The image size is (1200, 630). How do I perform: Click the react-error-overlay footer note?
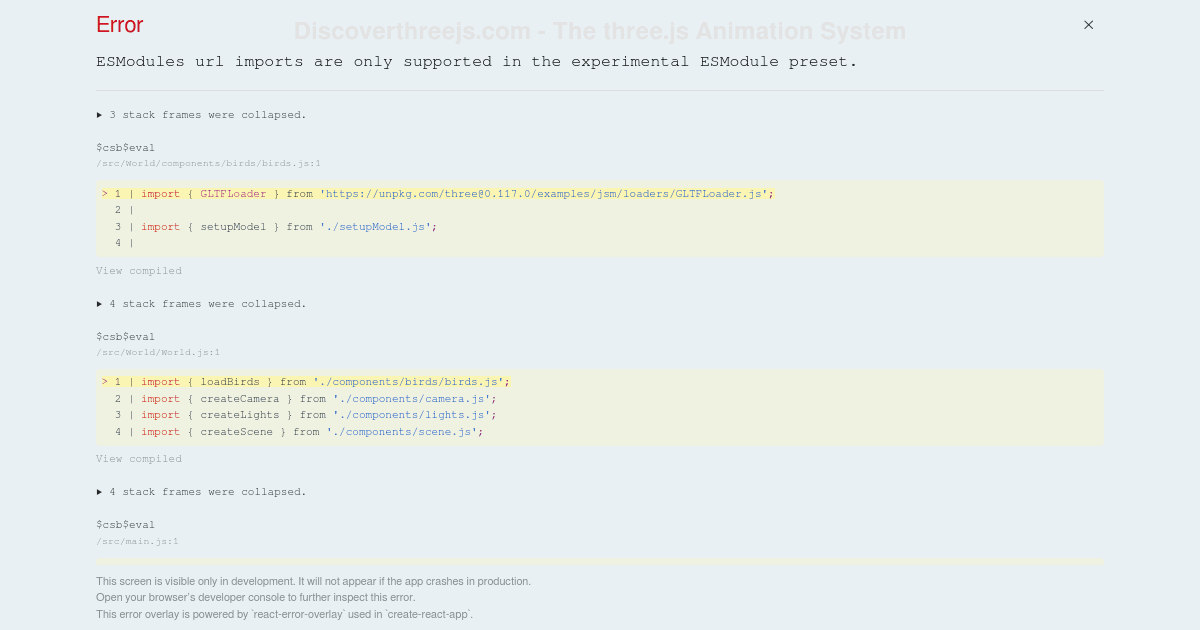click(x=284, y=614)
